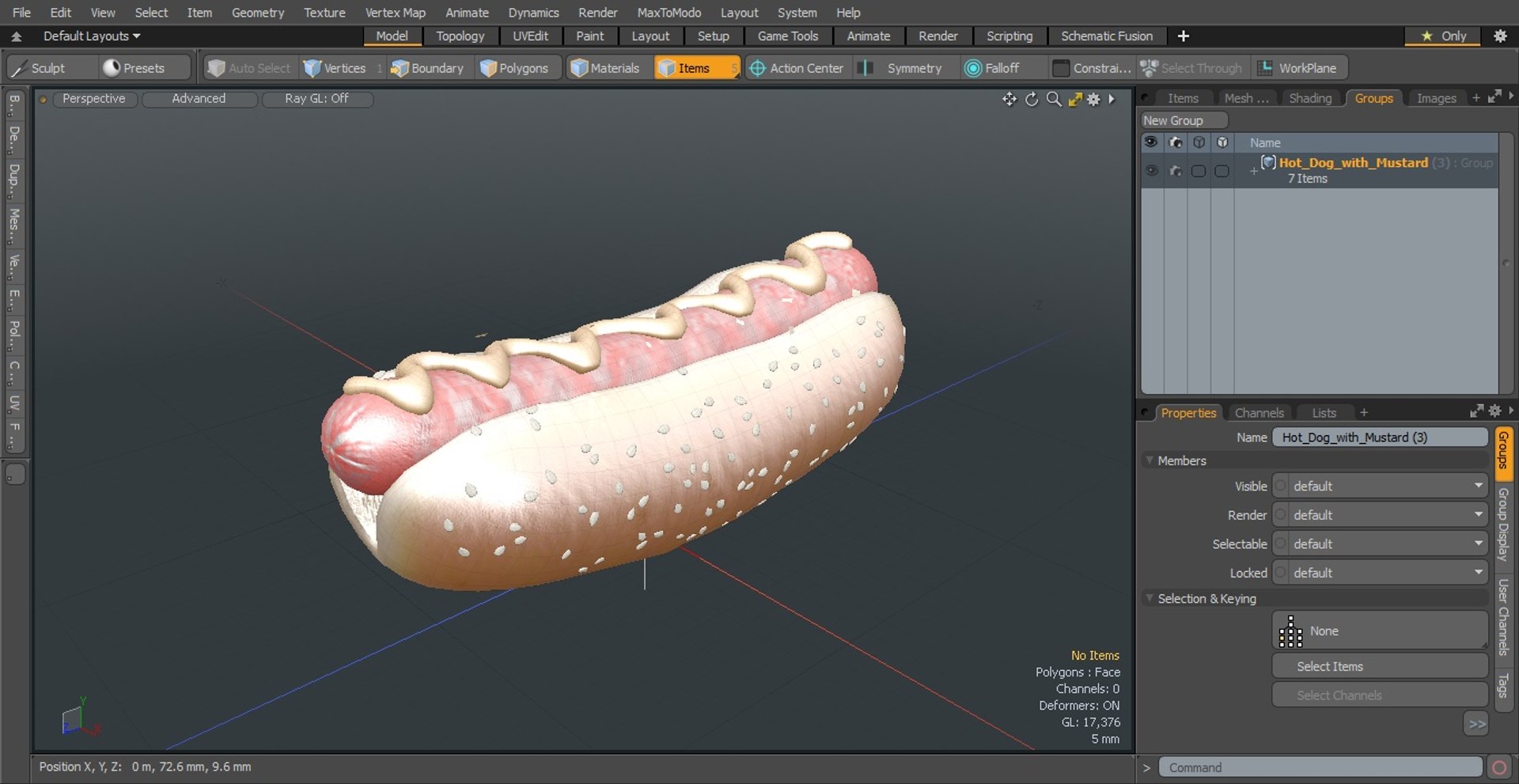
Task: Toggle render camera for Hot_Dog_with_Mustard group
Action: 1176,171
